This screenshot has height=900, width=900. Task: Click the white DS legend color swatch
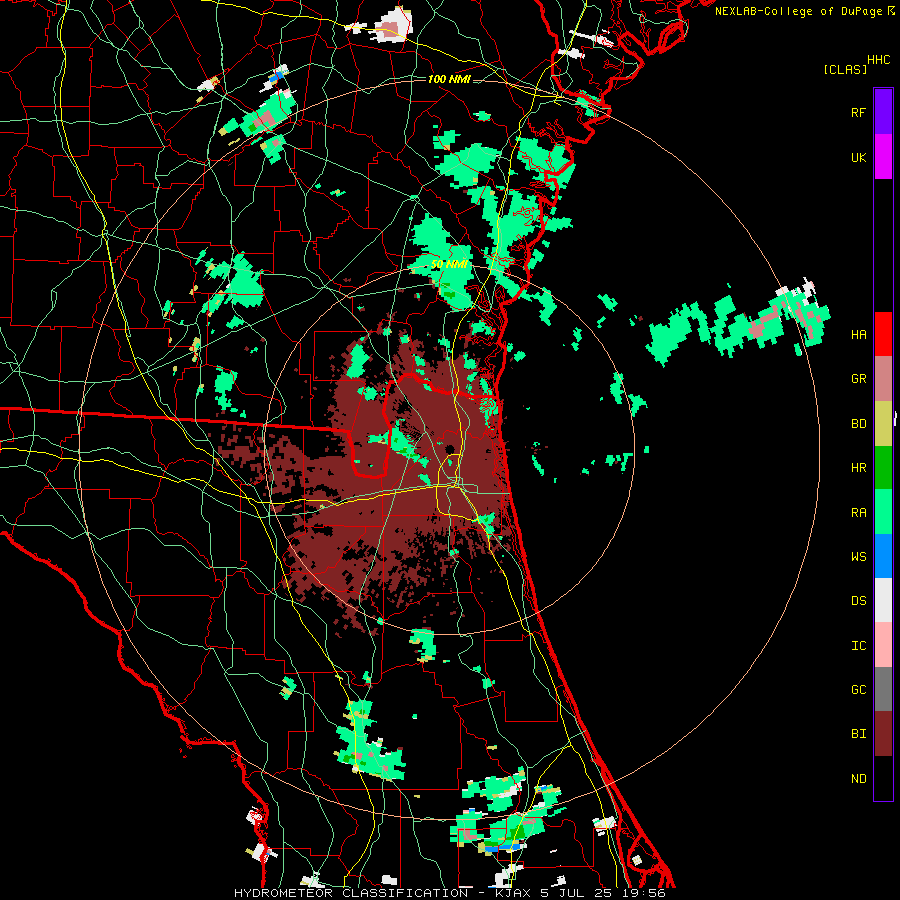(883, 600)
